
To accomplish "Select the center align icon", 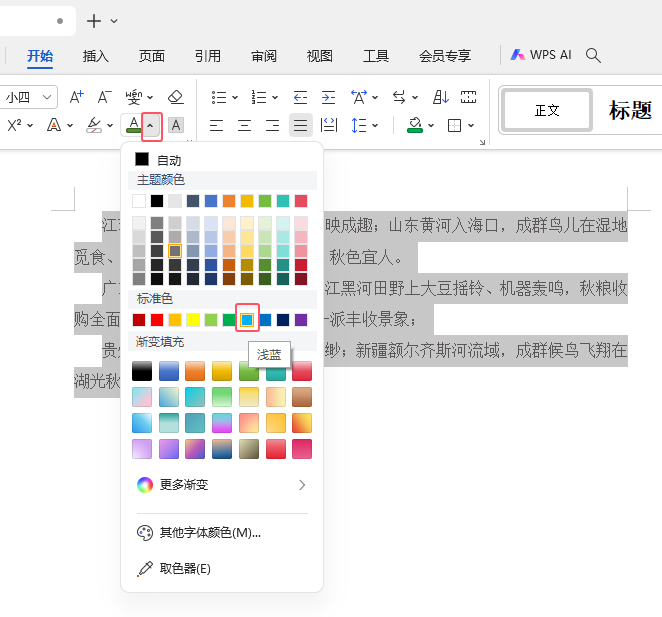I will point(244,125).
